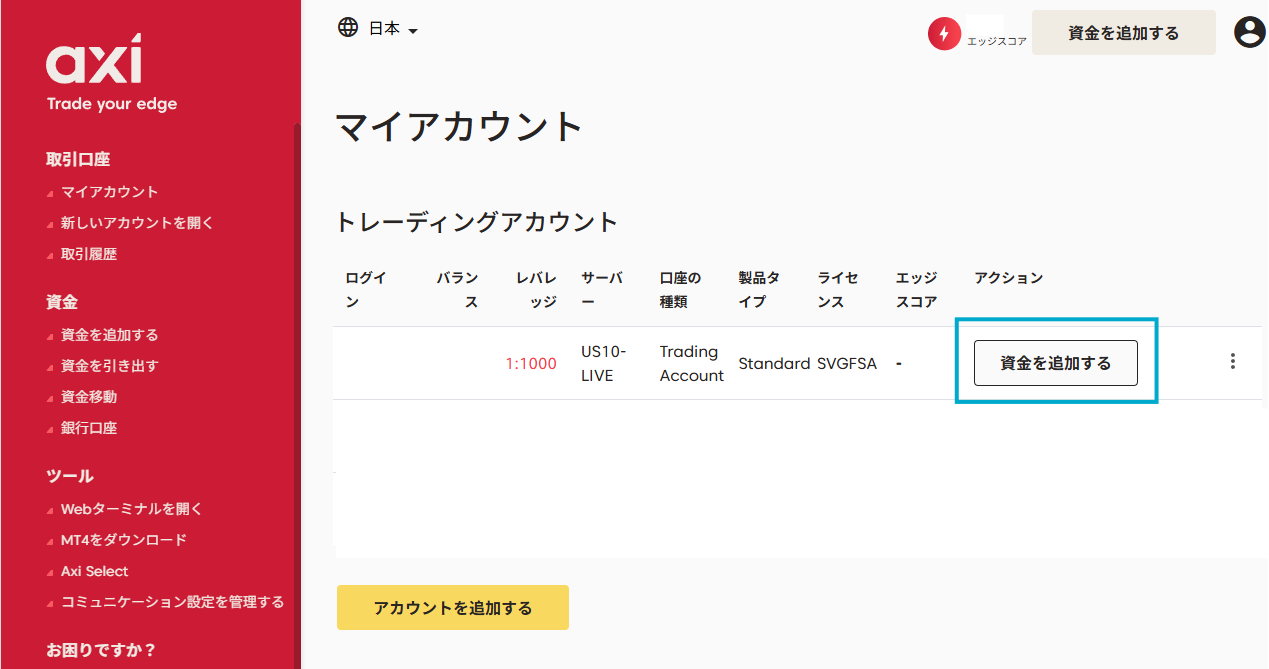Screen dimensions: 1269x669
Task: Open the user profile avatar icon
Action: coord(1250,32)
